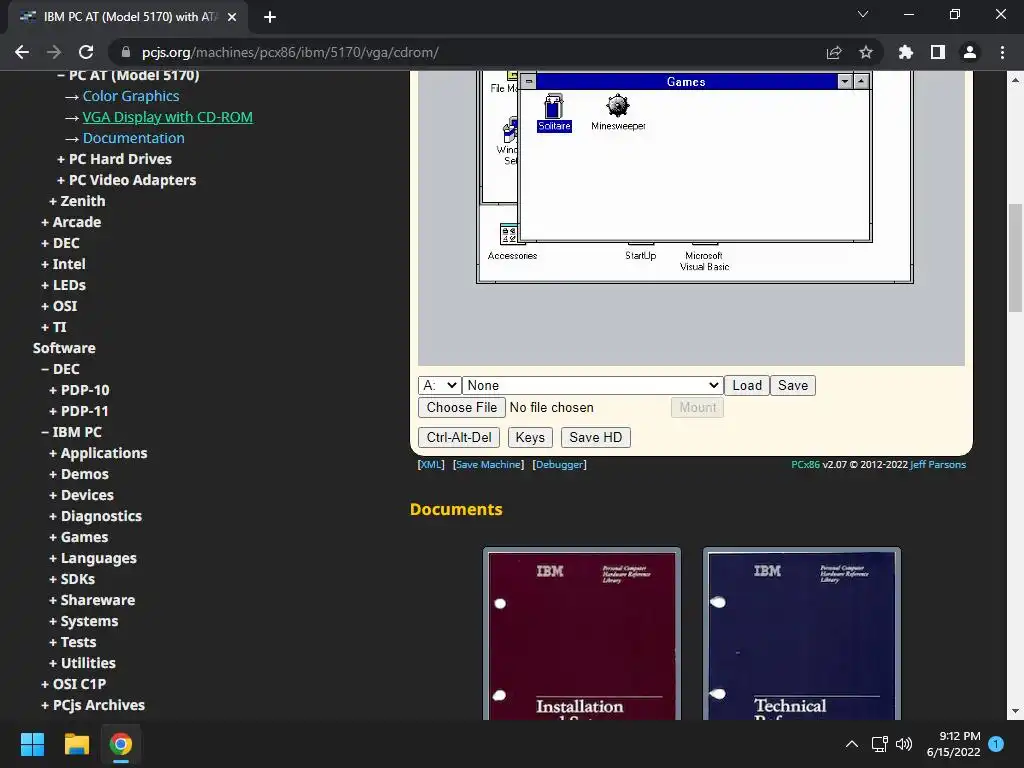Open the Solitaire game icon
Viewport: 1024px width, 768px height.
coord(554,112)
